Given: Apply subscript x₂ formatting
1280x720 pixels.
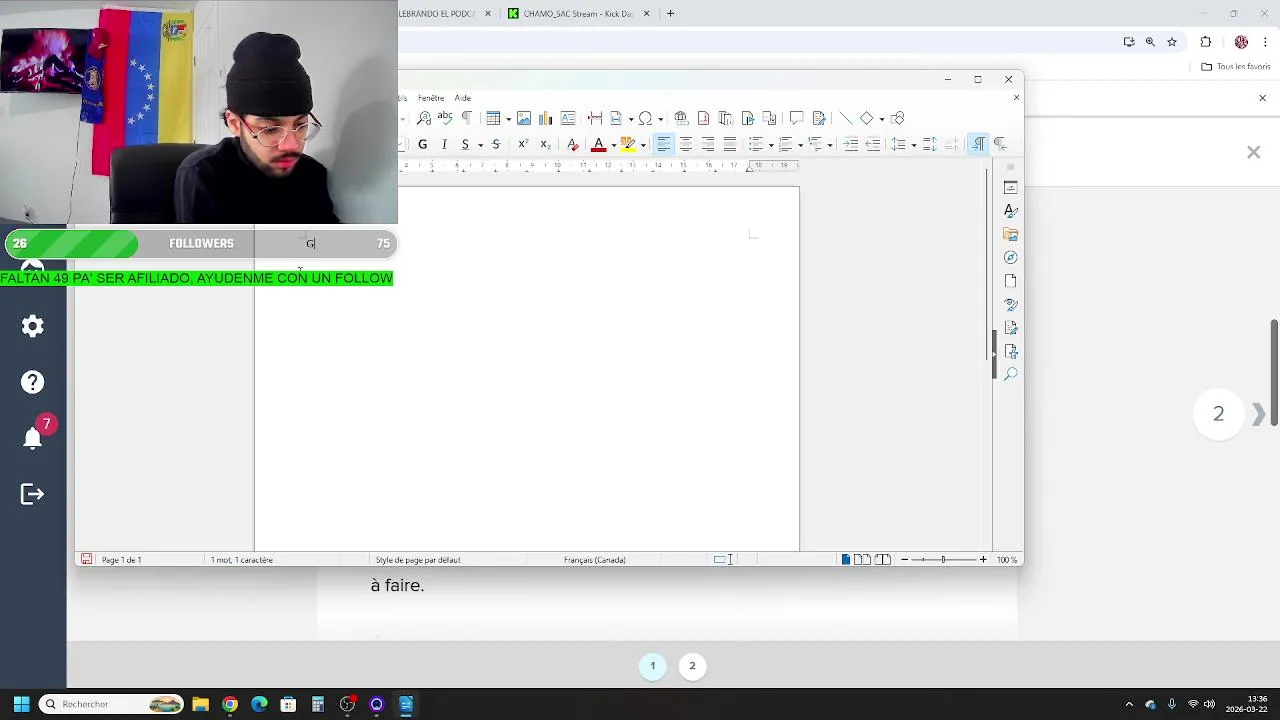Looking at the screenshot, I should coord(545,144).
